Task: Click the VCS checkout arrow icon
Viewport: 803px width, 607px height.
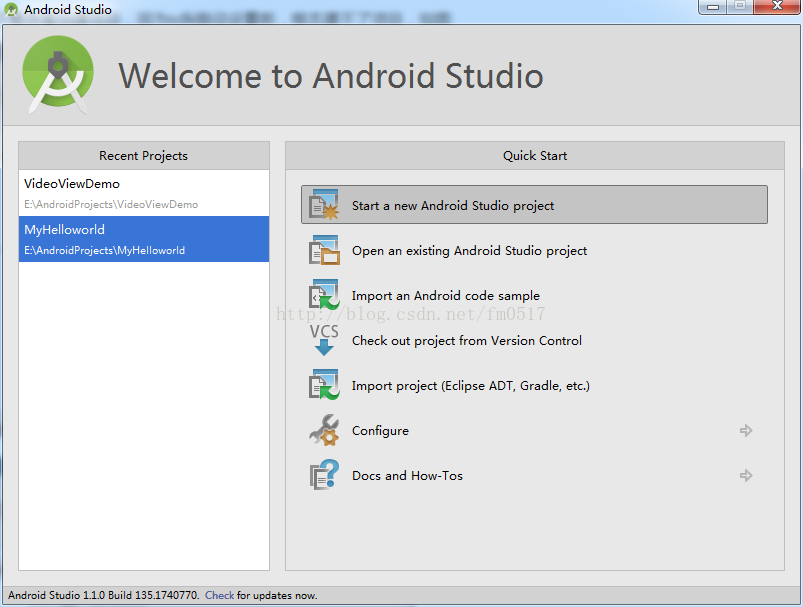Action: (x=324, y=340)
